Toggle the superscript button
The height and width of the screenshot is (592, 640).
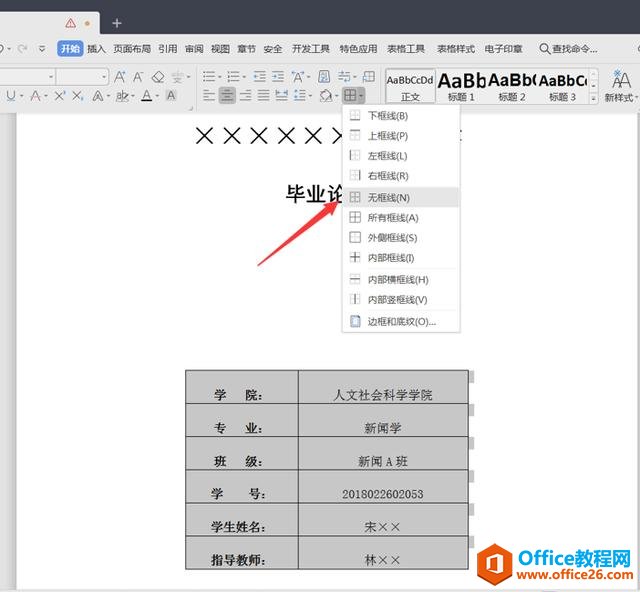tap(60, 96)
